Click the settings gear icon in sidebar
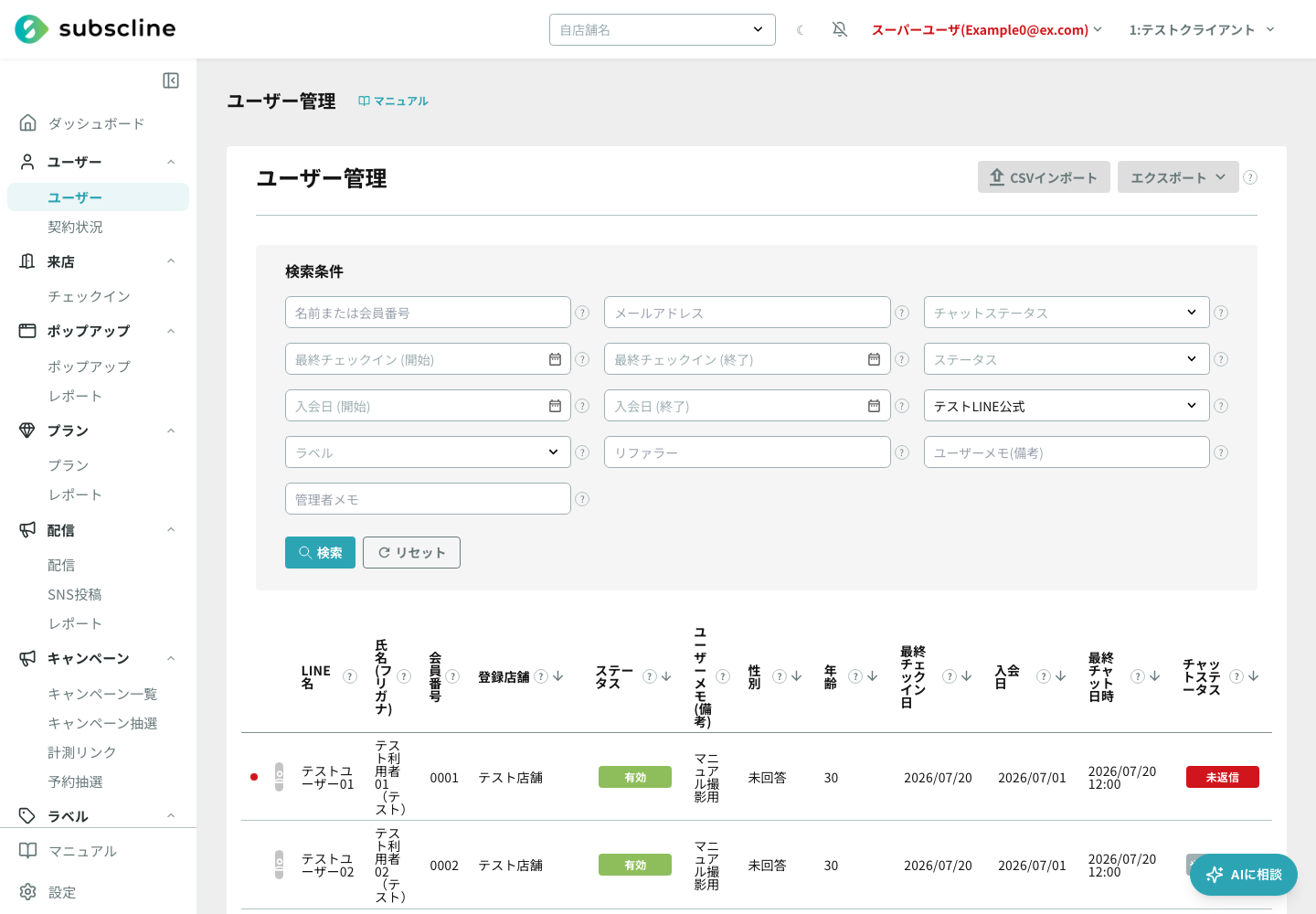Screen dimensions: 1316x914 click(28, 892)
